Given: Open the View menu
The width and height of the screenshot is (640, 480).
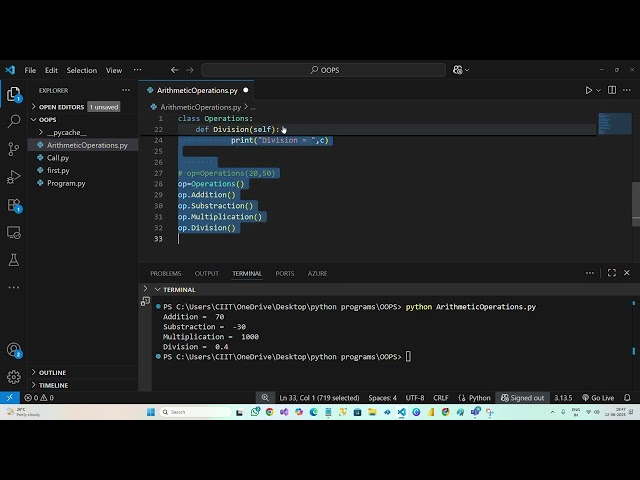Looking at the screenshot, I should click(x=114, y=70).
